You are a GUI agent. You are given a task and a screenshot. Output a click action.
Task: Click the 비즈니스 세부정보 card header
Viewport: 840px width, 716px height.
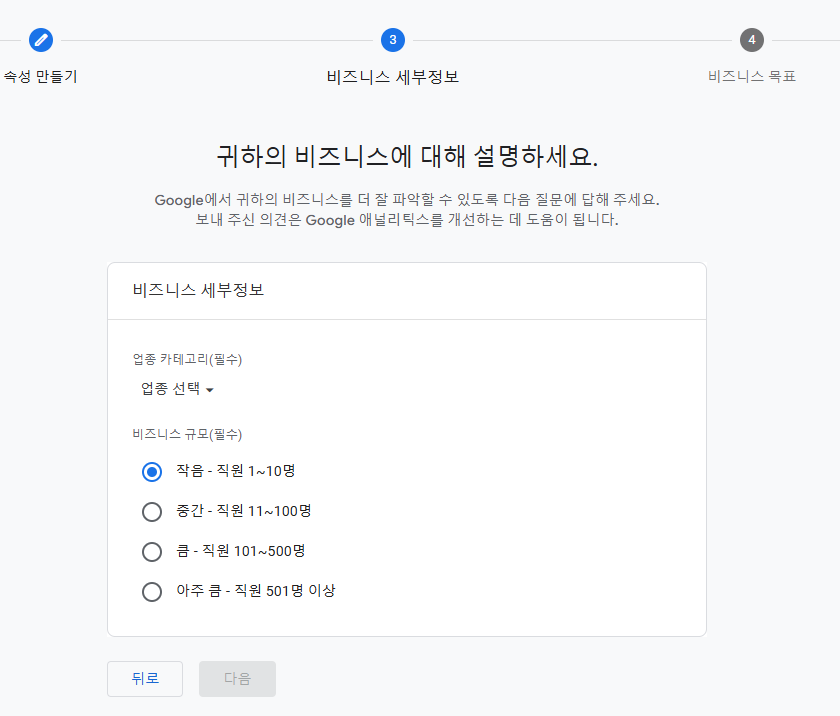[x=198, y=290]
